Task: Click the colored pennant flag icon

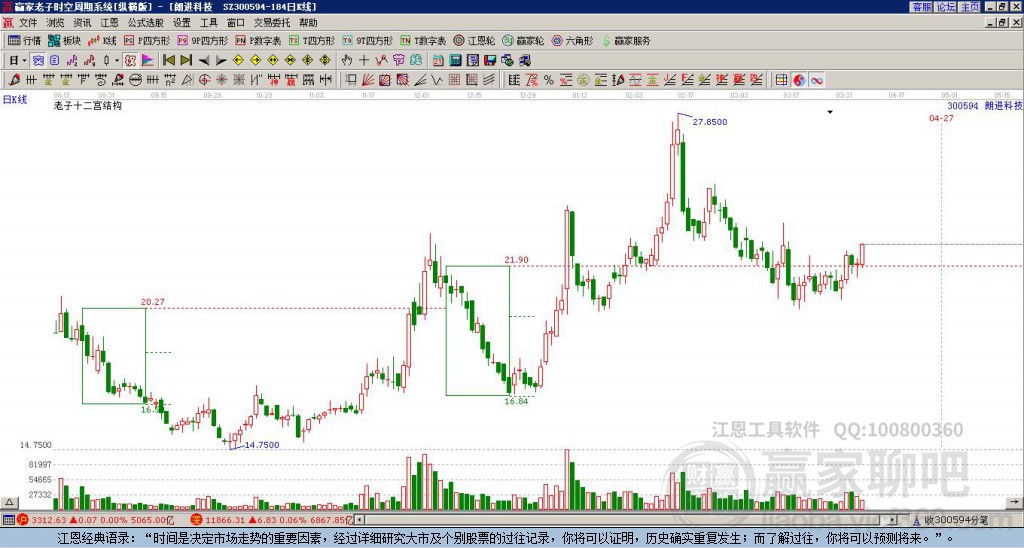Action: click(x=148, y=60)
